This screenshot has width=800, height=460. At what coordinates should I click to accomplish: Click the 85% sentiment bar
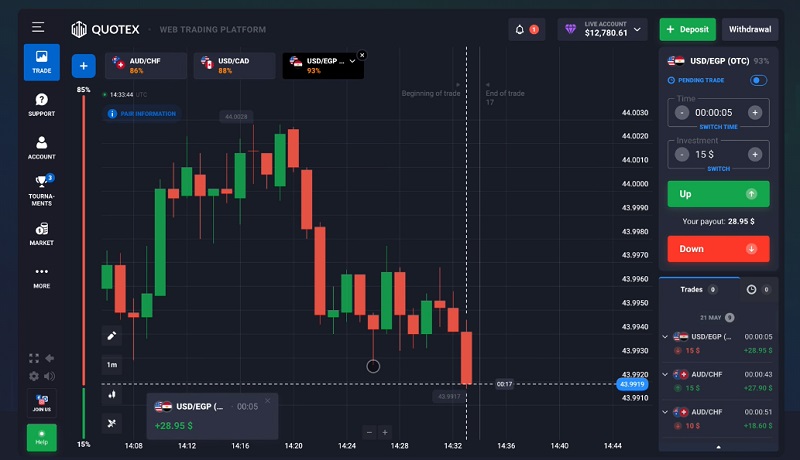[x=84, y=240]
